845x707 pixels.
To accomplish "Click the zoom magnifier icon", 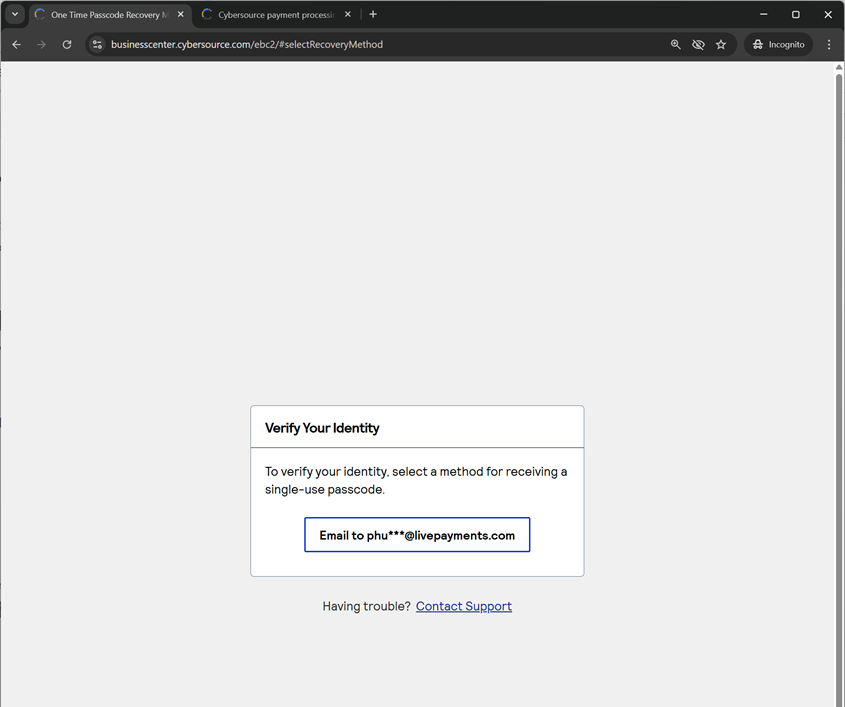I will 676,45.
